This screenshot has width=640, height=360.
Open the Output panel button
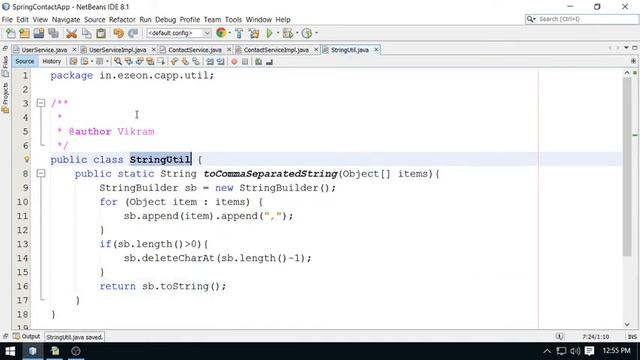[27, 337]
